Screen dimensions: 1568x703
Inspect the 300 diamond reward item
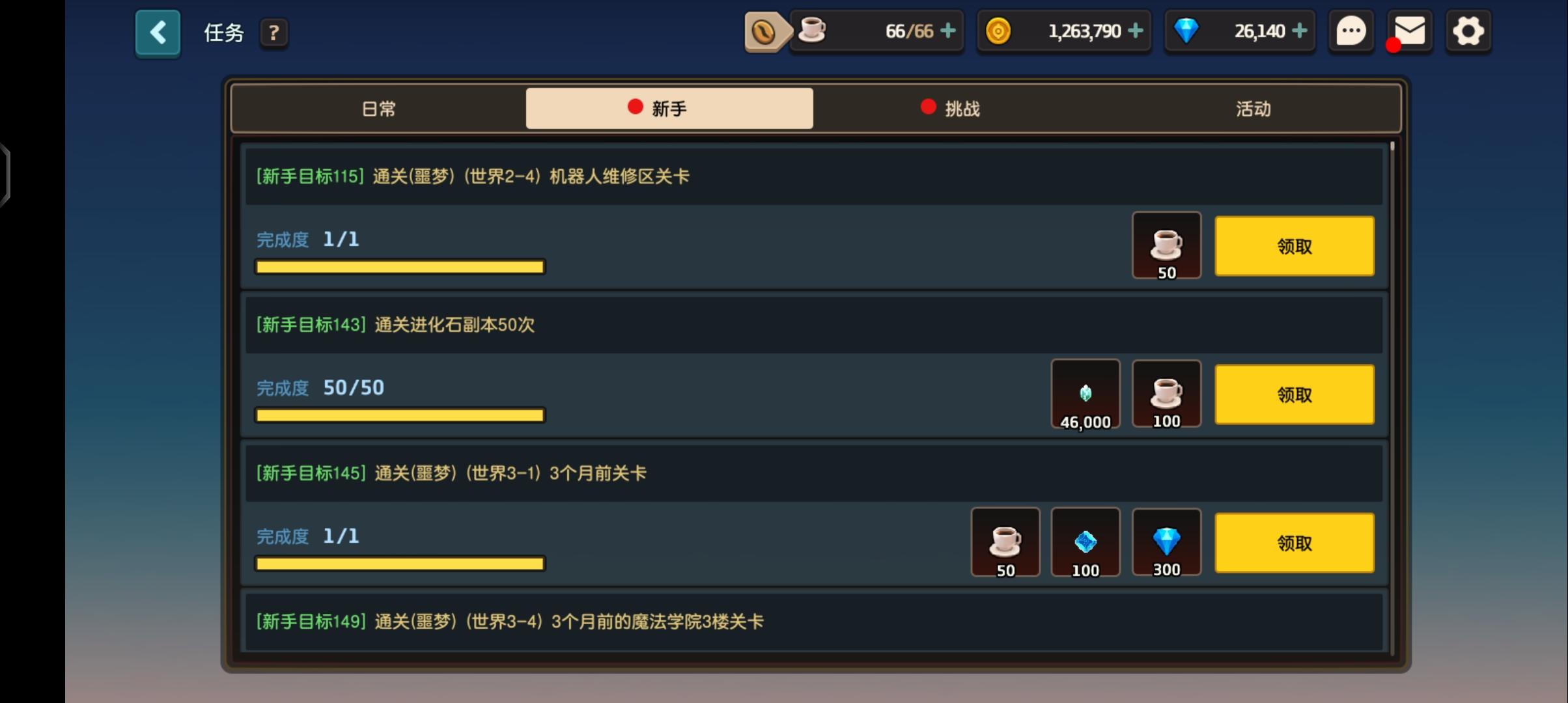(x=1166, y=543)
